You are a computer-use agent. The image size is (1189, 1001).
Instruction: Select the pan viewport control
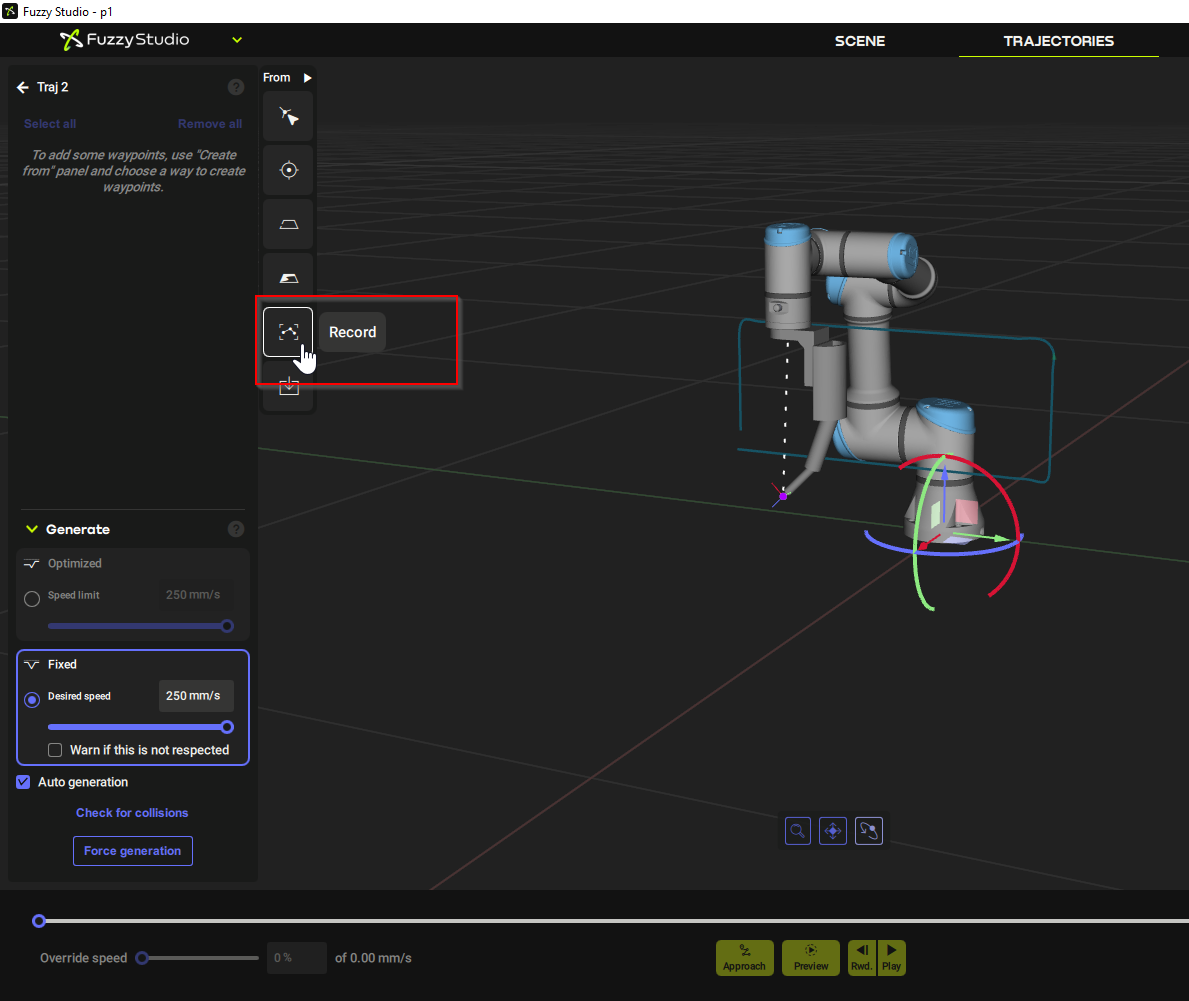833,830
